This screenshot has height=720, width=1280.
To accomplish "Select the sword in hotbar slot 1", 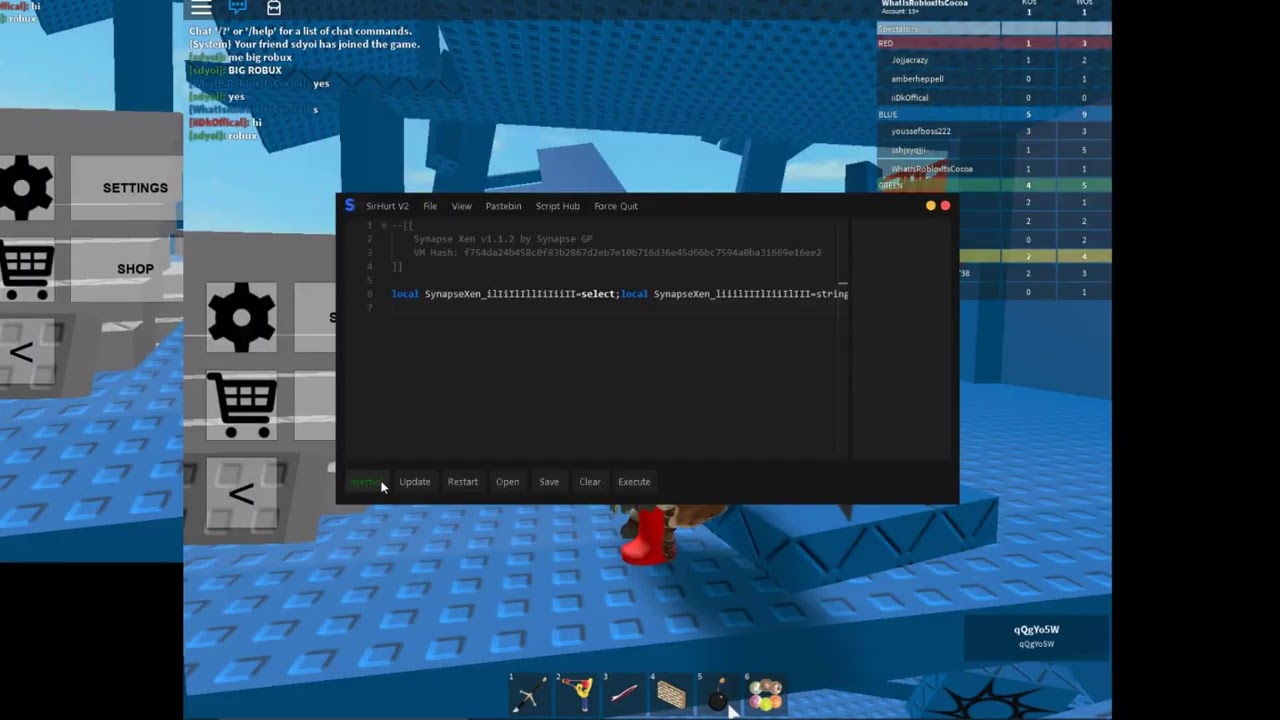I will [x=528, y=693].
